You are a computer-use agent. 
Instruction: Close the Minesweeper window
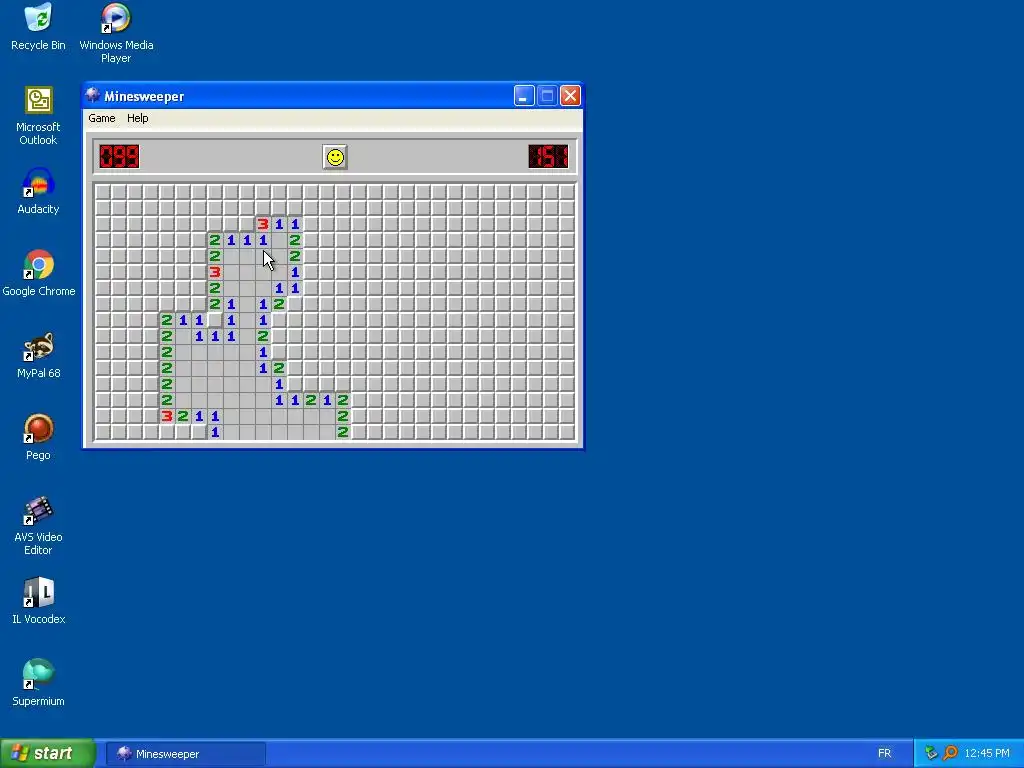[x=570, y=96]
